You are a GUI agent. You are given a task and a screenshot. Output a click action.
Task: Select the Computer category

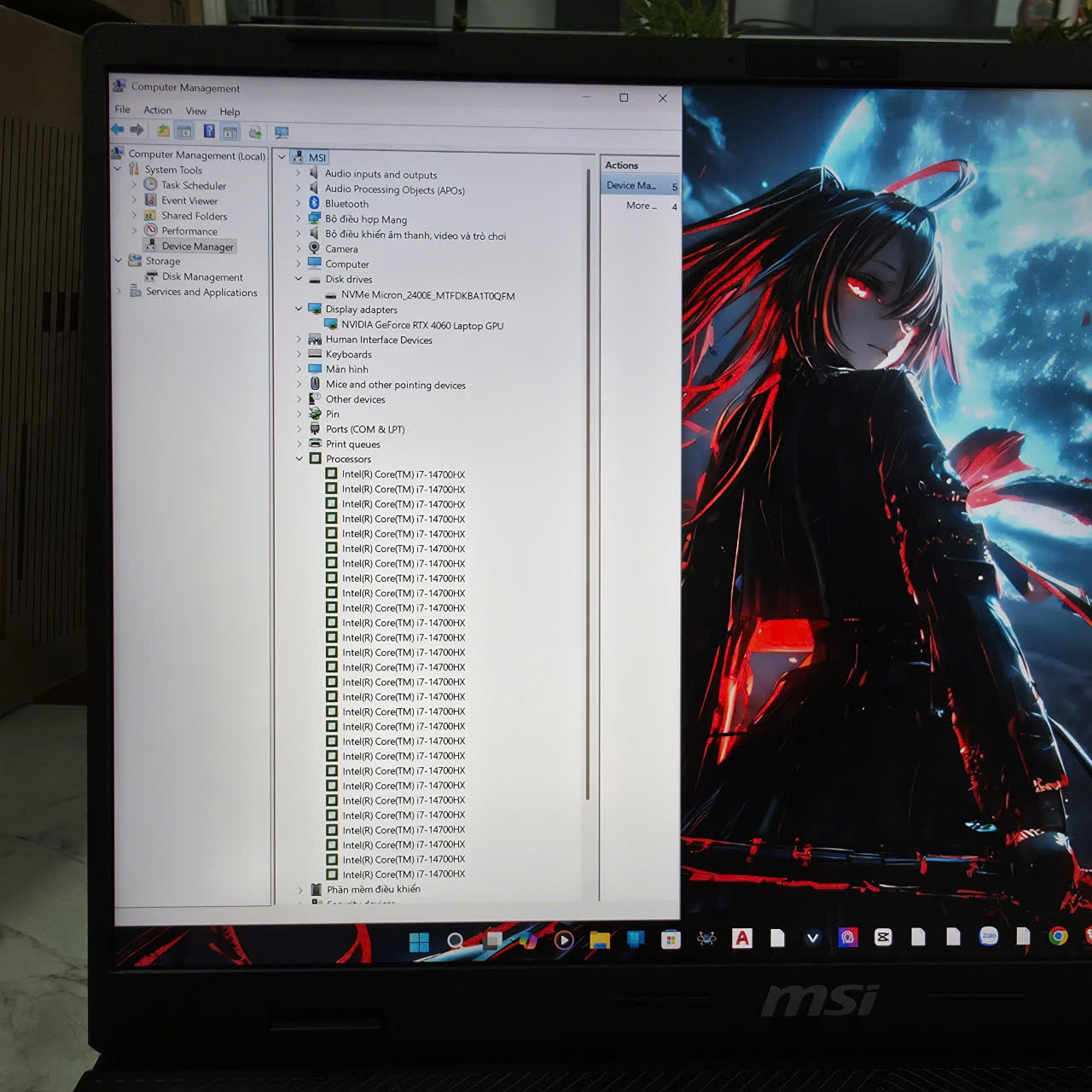[x=347, y=264]
